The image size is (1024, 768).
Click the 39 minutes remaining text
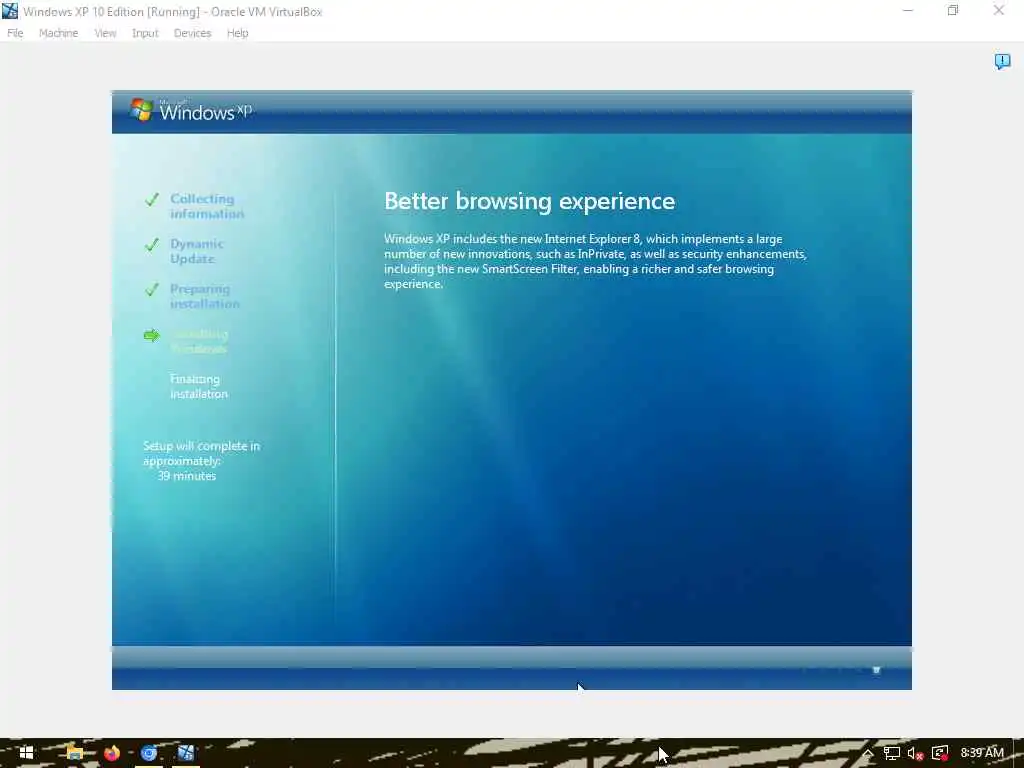[187, 476]
